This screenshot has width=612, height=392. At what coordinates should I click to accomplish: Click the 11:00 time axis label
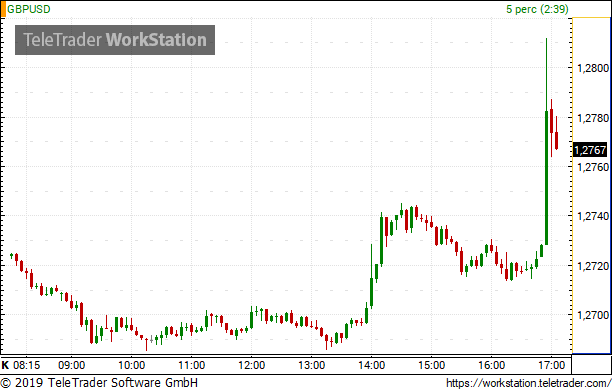click(192, 365)
